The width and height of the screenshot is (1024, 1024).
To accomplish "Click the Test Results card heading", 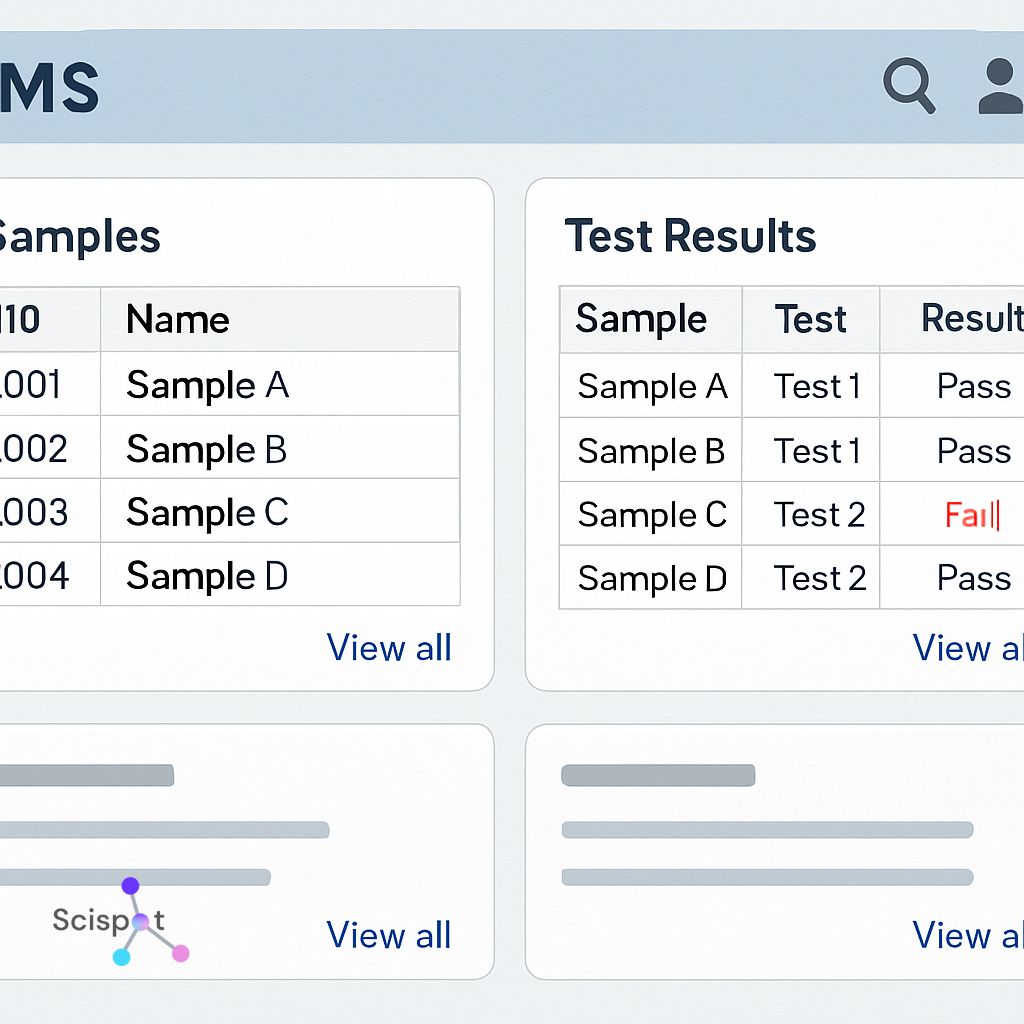I will point(690,236).
